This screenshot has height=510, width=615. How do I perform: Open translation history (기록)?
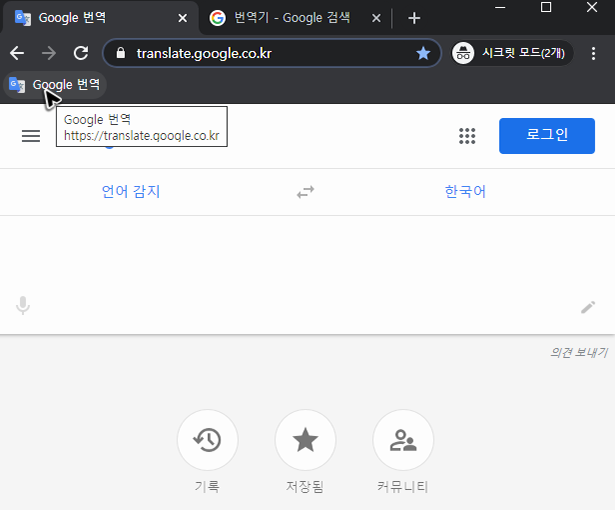coord(207,440)
